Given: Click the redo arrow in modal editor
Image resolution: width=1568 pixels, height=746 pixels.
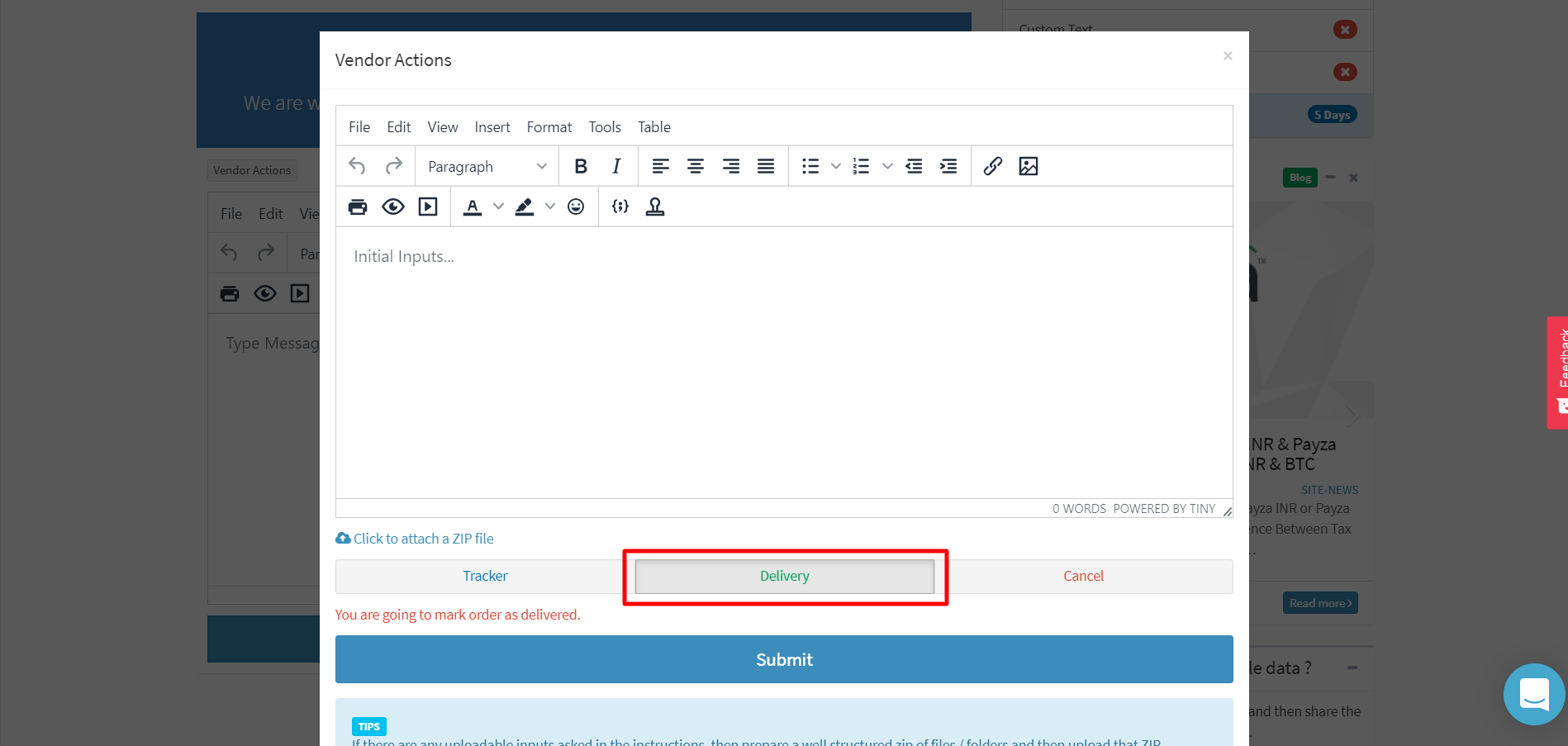Looking at the screenshot, I should click(394, 166).
